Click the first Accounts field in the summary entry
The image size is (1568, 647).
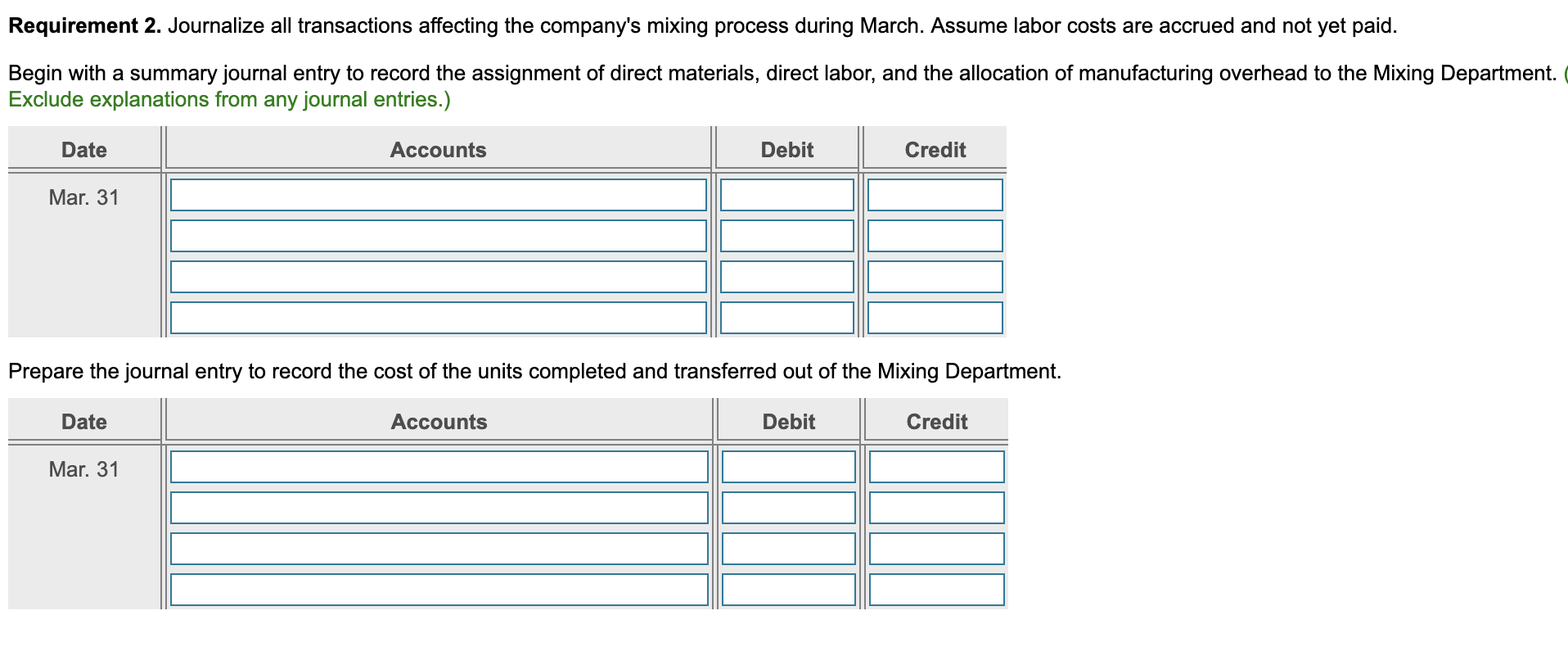[438, 195]
